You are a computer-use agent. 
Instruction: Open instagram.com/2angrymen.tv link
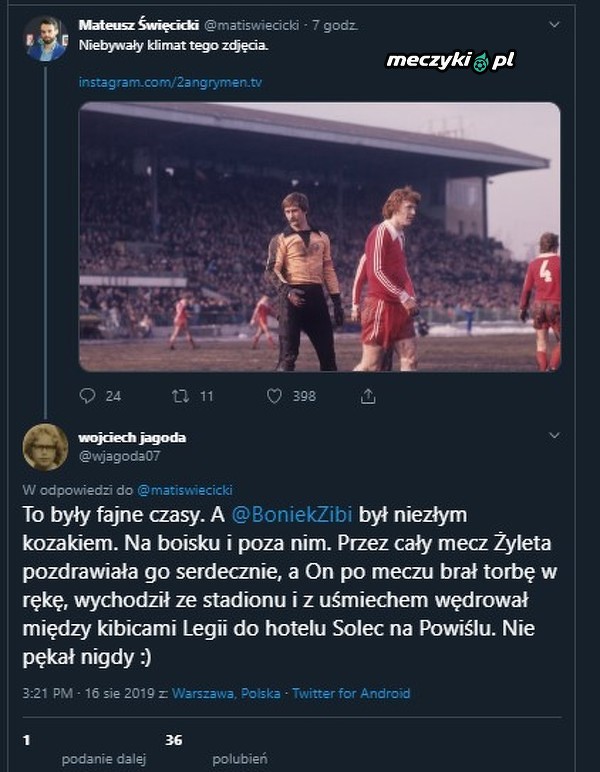170,82
